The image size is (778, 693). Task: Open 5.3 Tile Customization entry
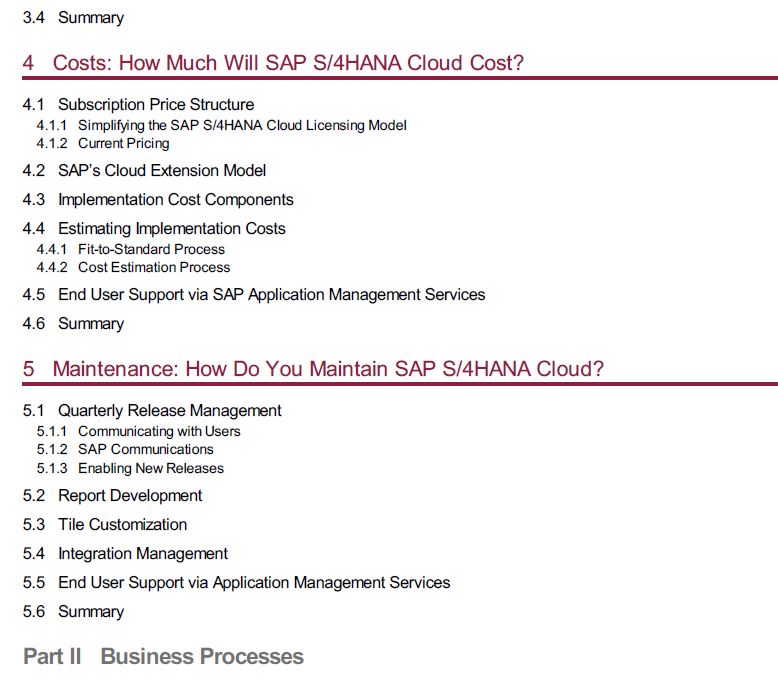pyautogui.click(x=105, y=525)
